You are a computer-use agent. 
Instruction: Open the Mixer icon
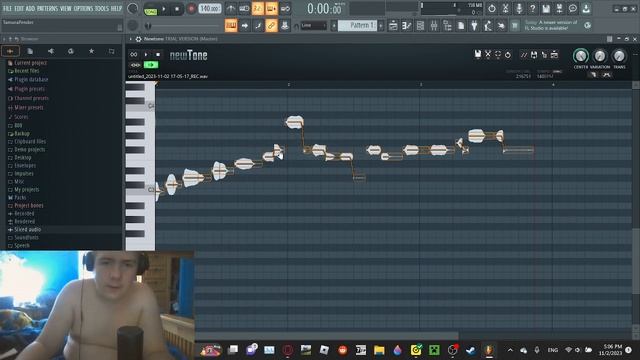(434, 26)
